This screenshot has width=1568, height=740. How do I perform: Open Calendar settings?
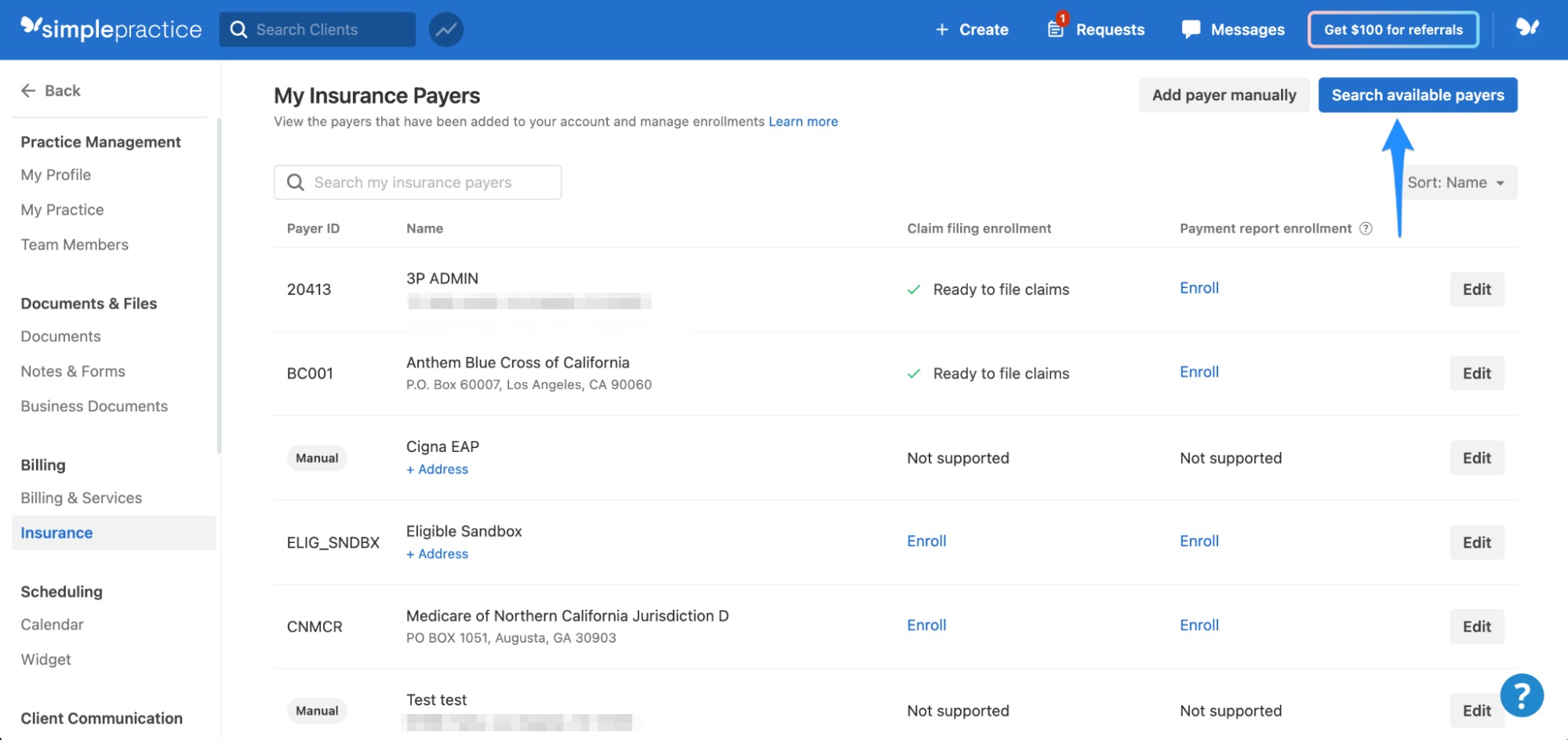click(x=52, y=625)
